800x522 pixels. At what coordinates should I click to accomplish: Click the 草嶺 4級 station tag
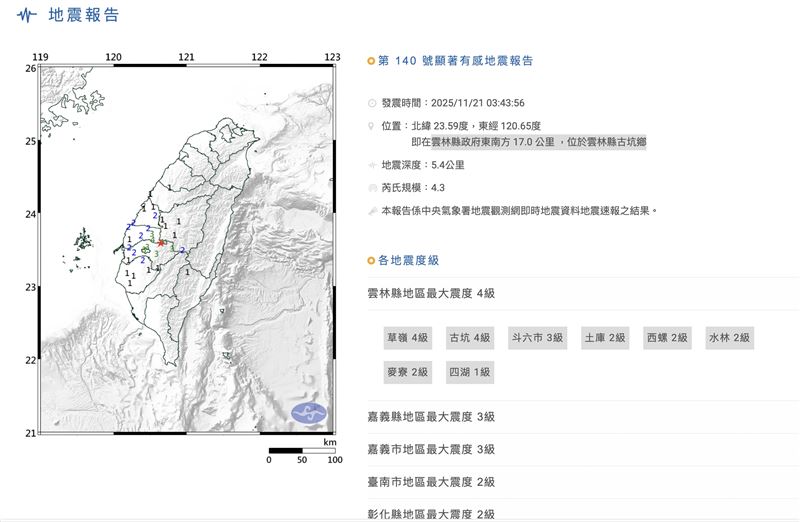(408, 338)
